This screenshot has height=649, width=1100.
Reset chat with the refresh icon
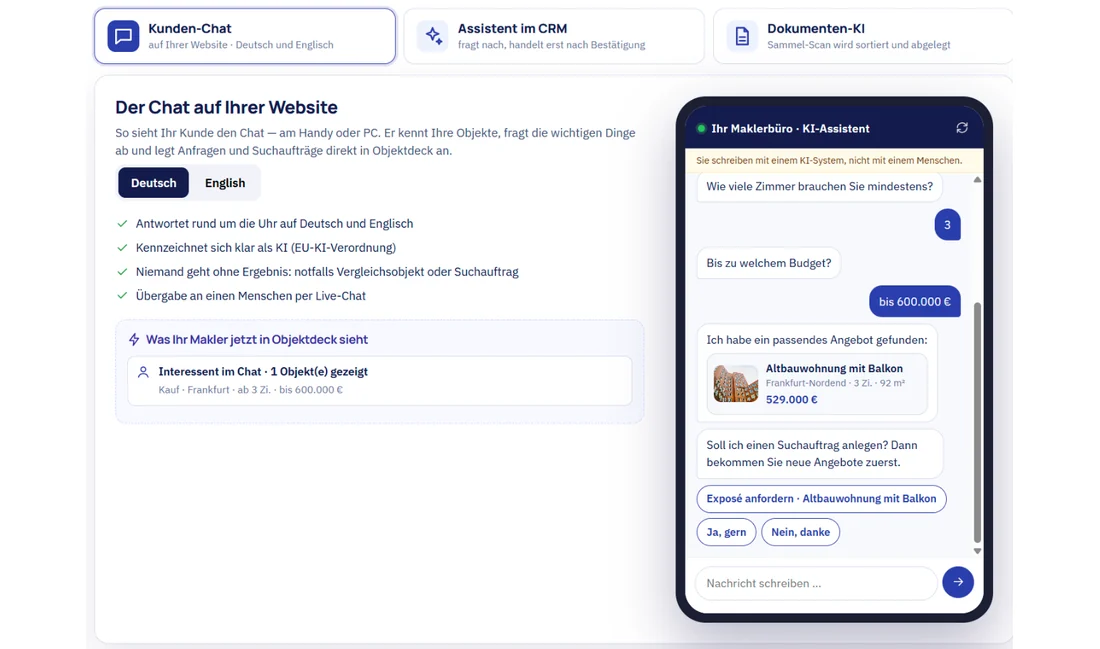point(962,128)
